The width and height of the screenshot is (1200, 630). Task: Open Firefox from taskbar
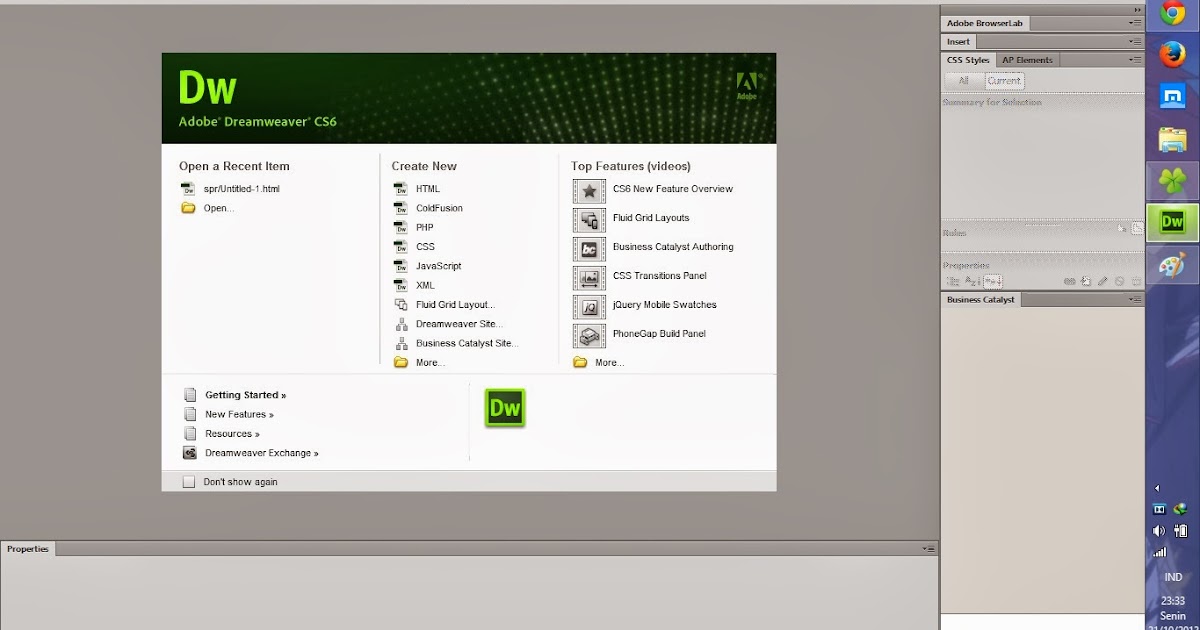pos(1172,55)
